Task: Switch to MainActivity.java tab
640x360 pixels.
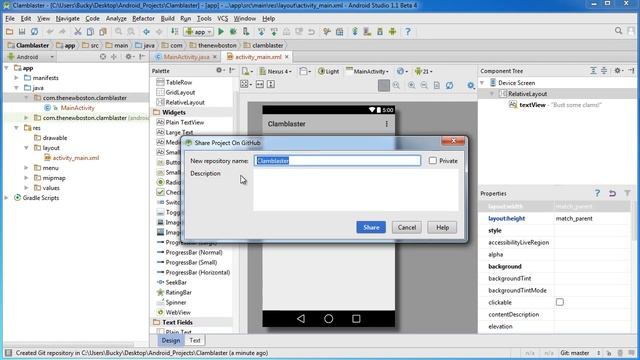Action: click(187, 57)
